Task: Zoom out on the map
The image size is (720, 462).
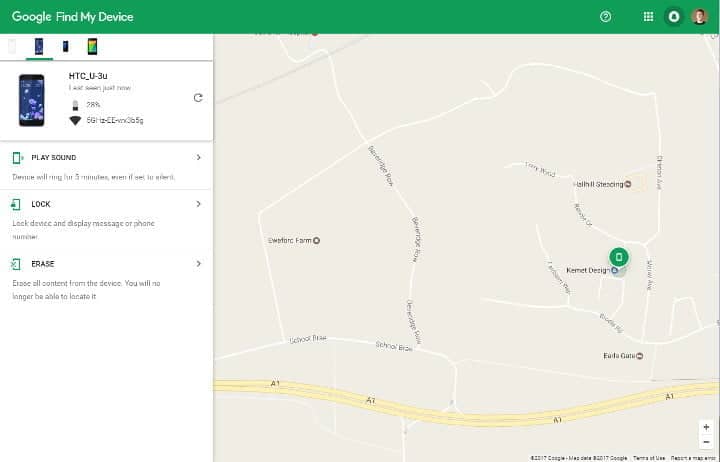Action: click(x=707, y=443)
